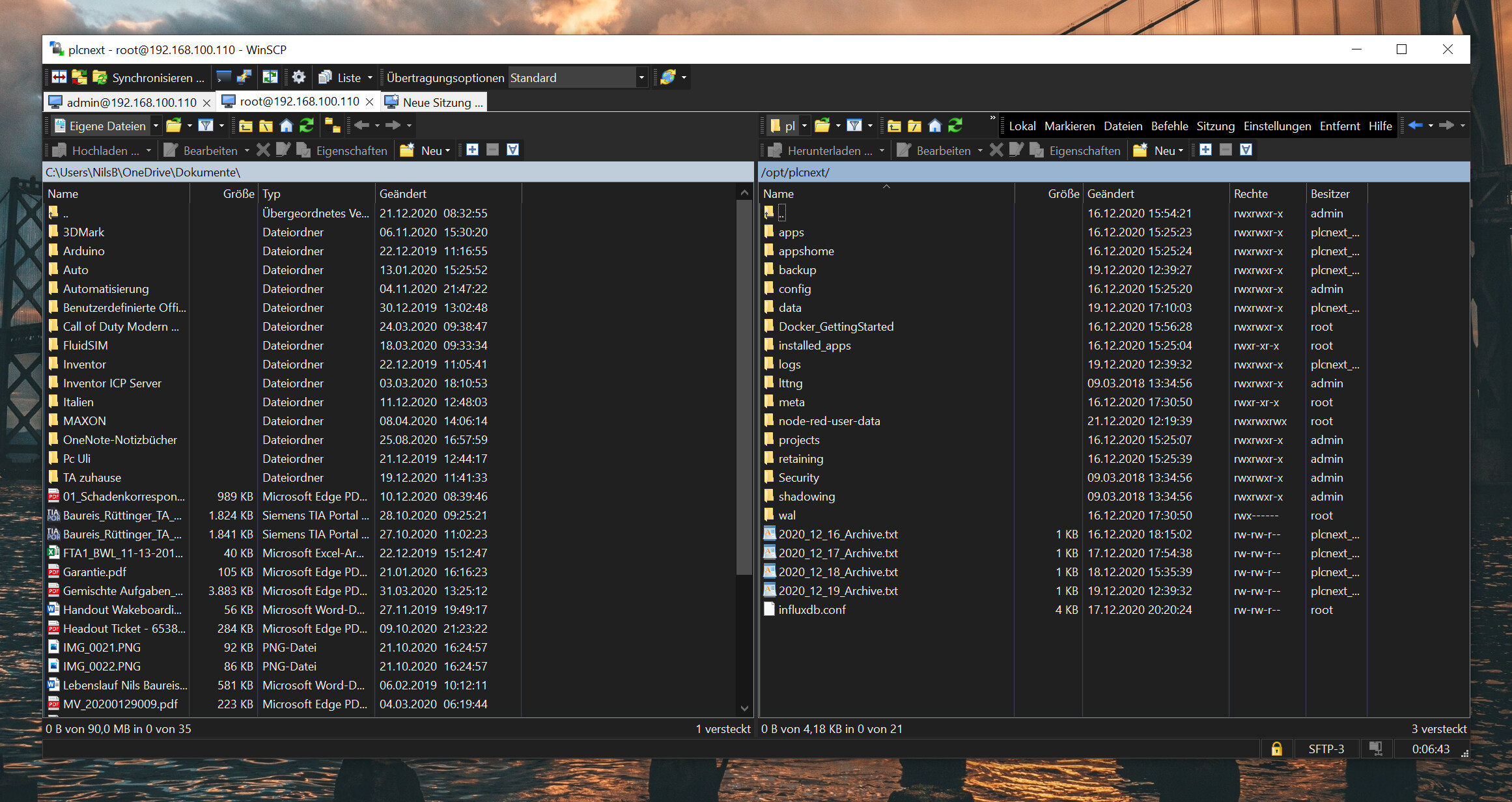Viewport: 1512px width, 802px height.
Task: Open remote root directory icon
Action: pos(914,126)
